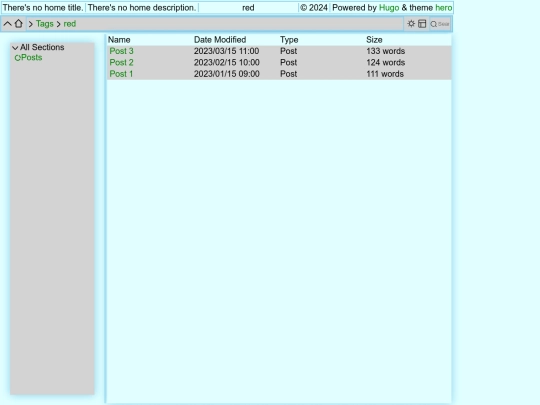Click the Type column header
Screen dimensions: 540x405
(x=289, y=40)
